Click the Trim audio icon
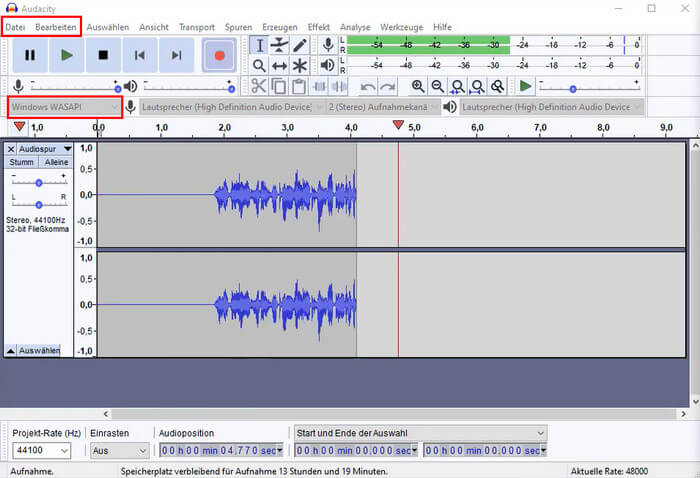The height and width of the screenshot is (478, 700). pyautogui.click(x=319, y=86)
